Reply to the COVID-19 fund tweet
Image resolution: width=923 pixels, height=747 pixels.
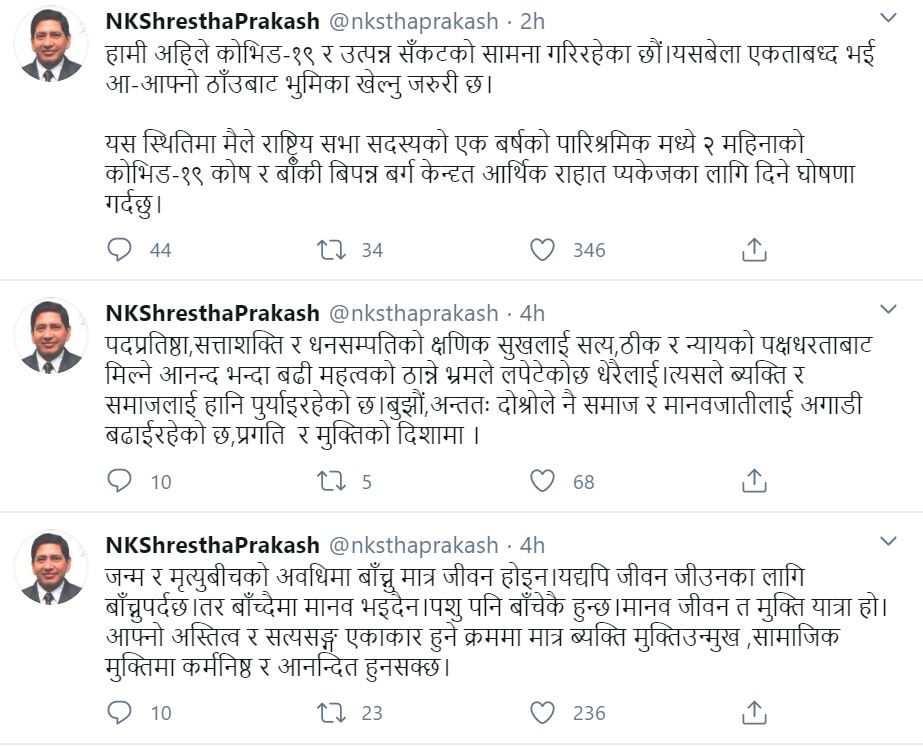coord(119,250)
